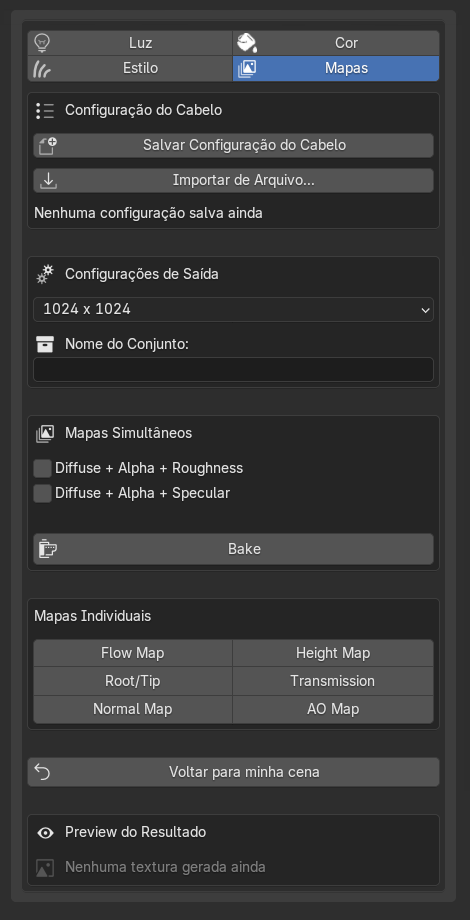Click the list icon beside Configuração do Cabelo
Screen dimensions: 470x920
point(45,110)
